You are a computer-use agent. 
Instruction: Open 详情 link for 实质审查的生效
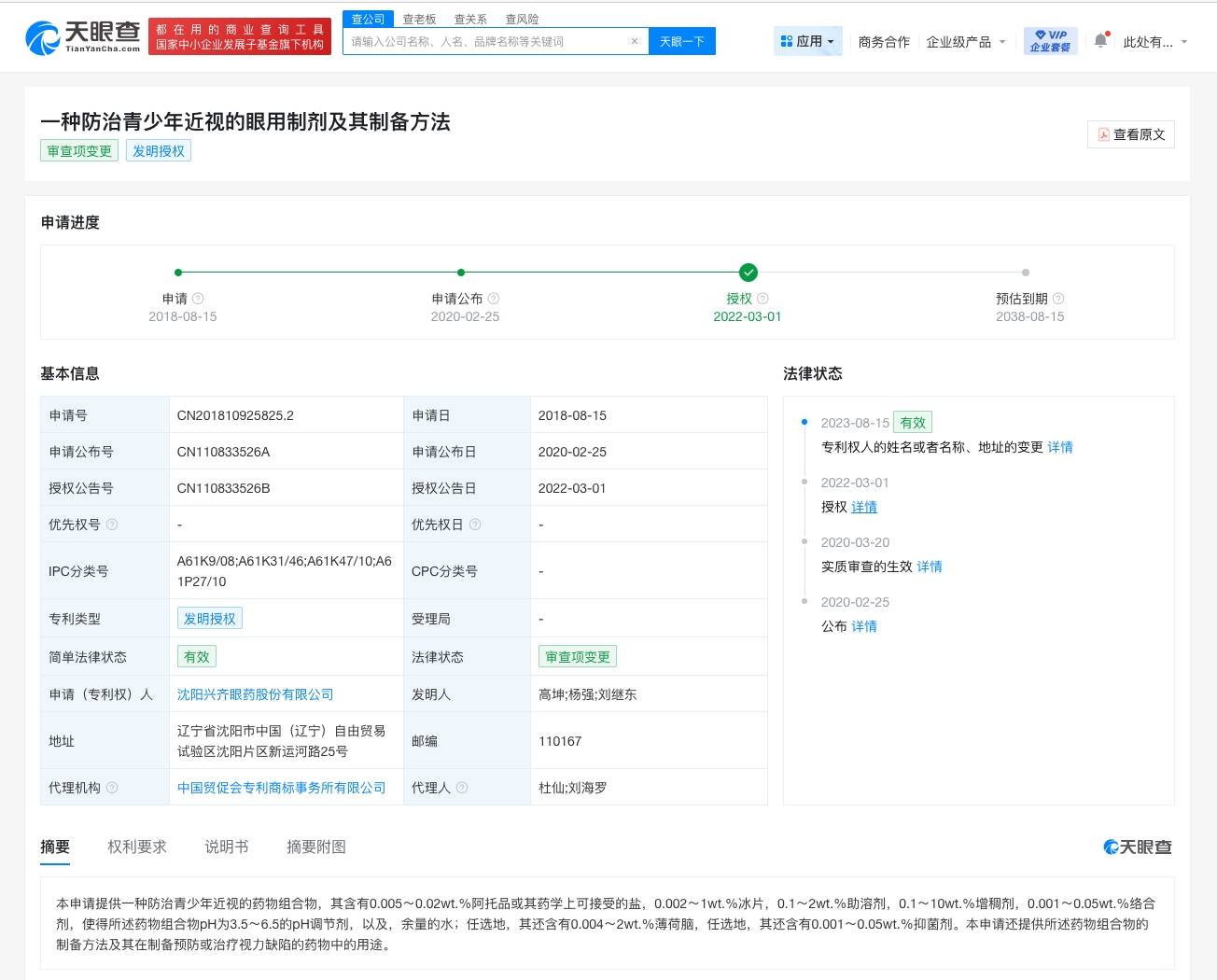929,567
